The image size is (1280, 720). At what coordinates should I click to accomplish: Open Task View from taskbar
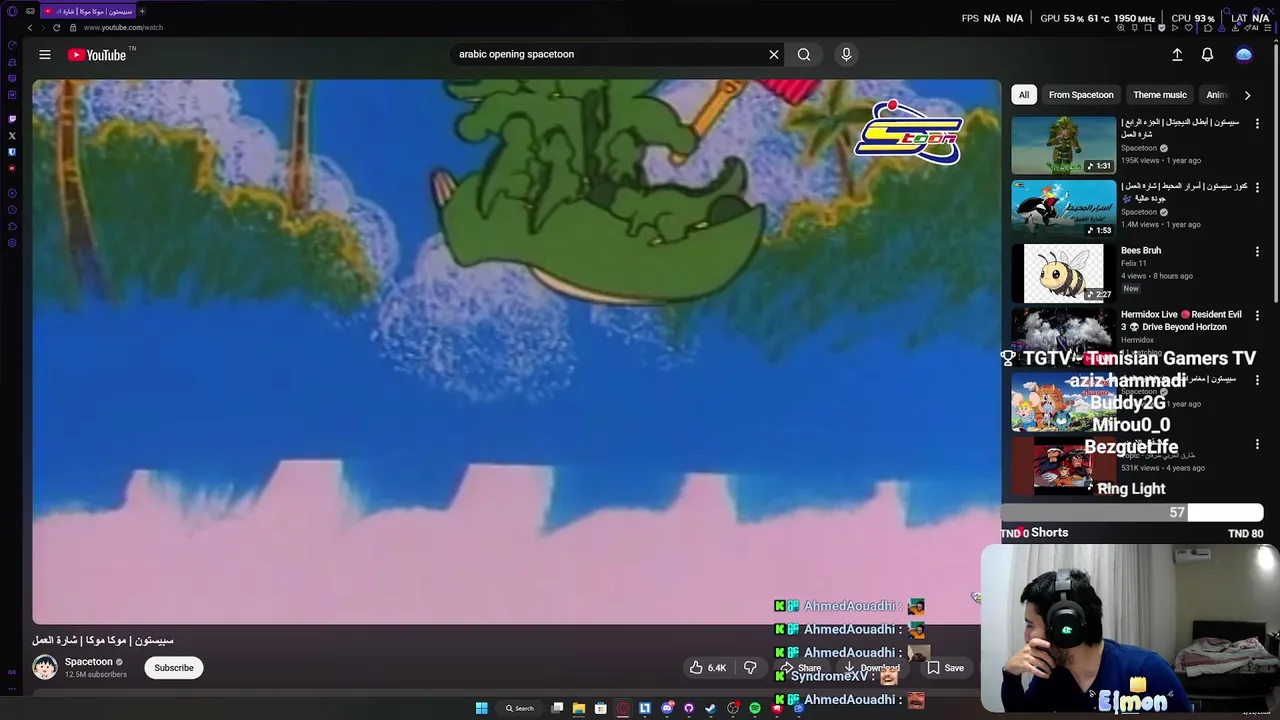[557, 708]
